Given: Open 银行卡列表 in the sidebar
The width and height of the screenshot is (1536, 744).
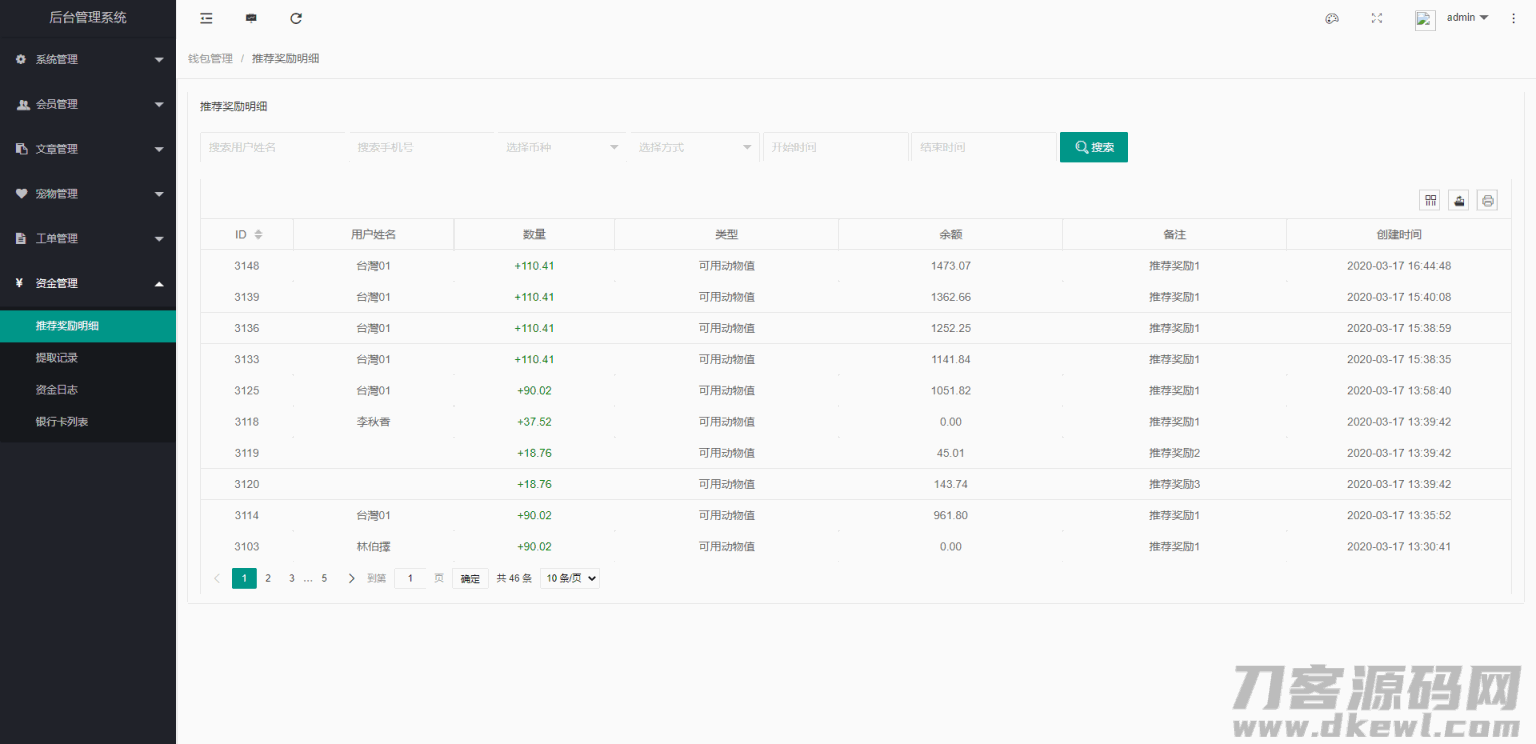Looking at the screenshot, I should pos(62,422).
